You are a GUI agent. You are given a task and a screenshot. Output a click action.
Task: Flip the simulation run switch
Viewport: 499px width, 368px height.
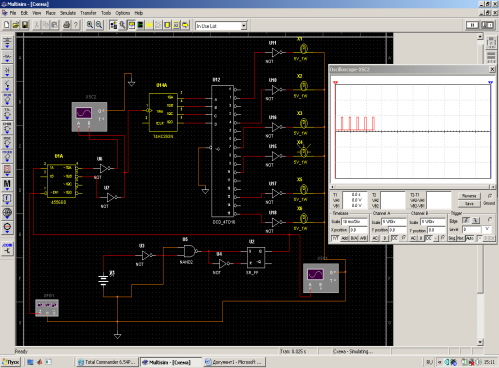click(x=488, y=25)
